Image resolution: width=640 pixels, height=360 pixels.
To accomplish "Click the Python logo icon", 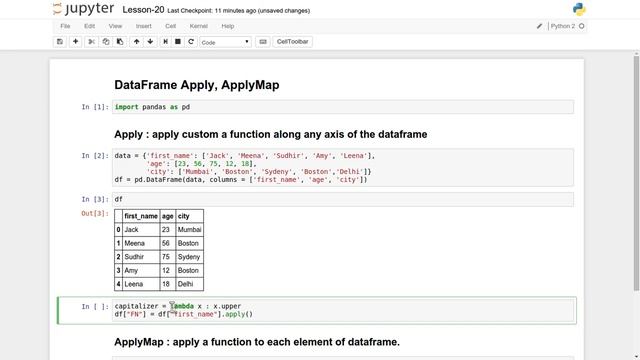I will (x=579, y=9).
